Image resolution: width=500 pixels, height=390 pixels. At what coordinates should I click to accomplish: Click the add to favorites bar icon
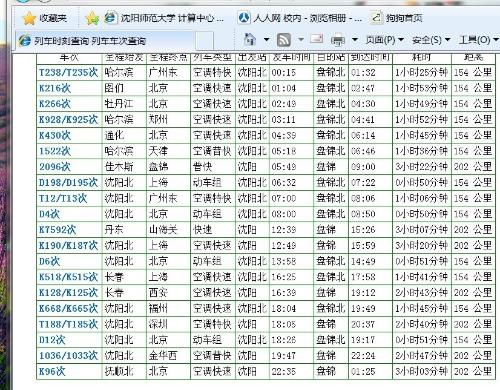tap(92, 18)
